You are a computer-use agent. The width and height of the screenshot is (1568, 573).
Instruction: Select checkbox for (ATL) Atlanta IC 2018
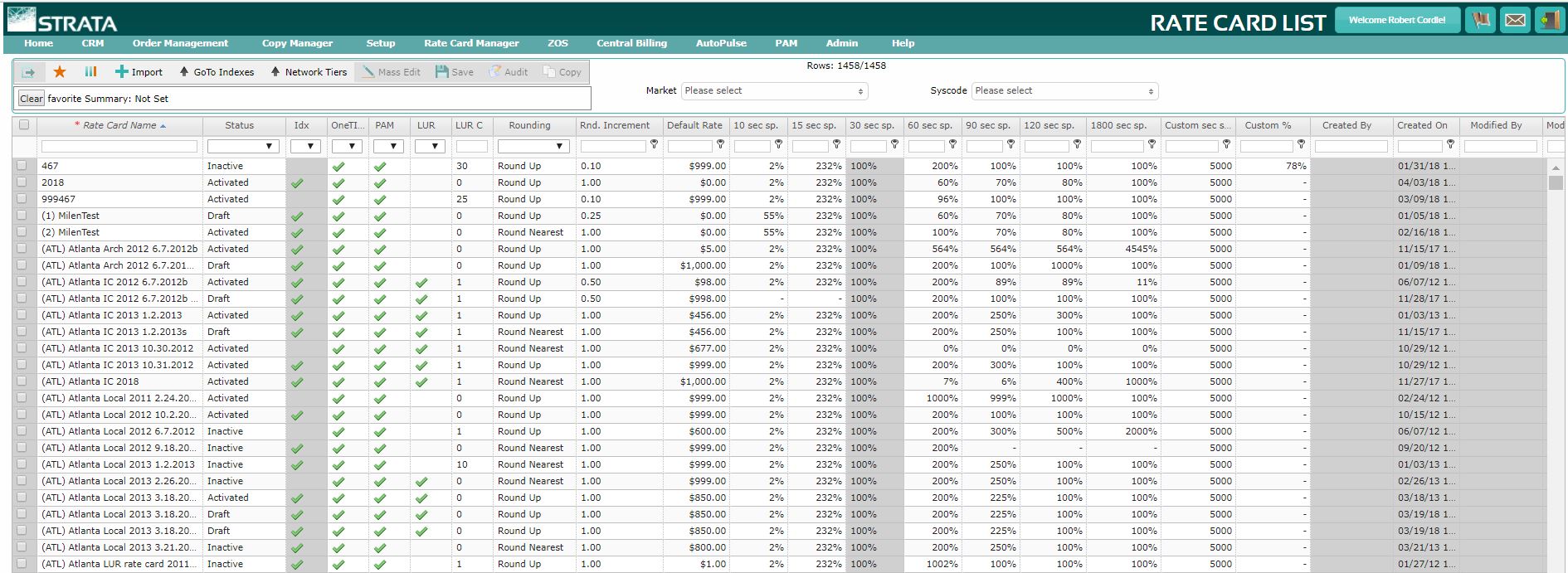[x=22, y=381]
